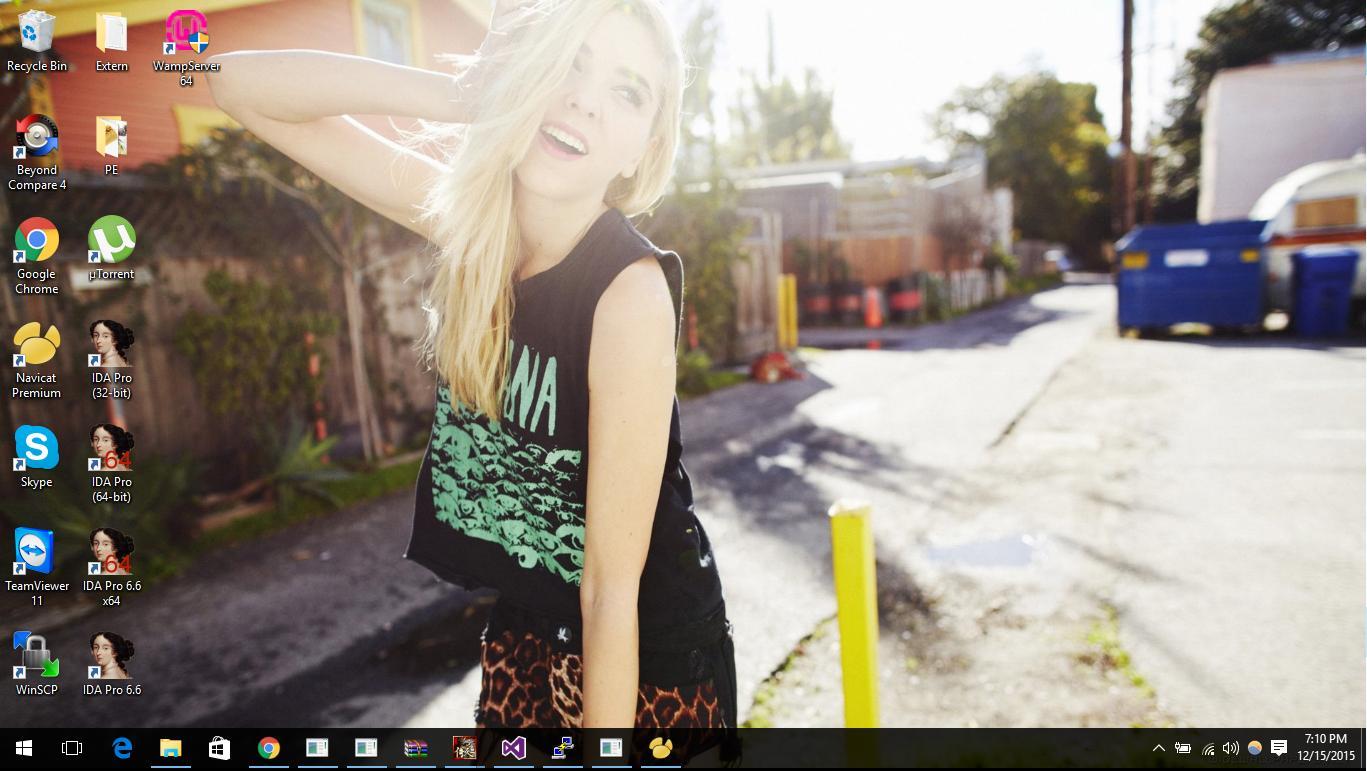Expand the hidden system tray icons
The width and height of the screenshot is (1367, 771).
(1158, 748)
